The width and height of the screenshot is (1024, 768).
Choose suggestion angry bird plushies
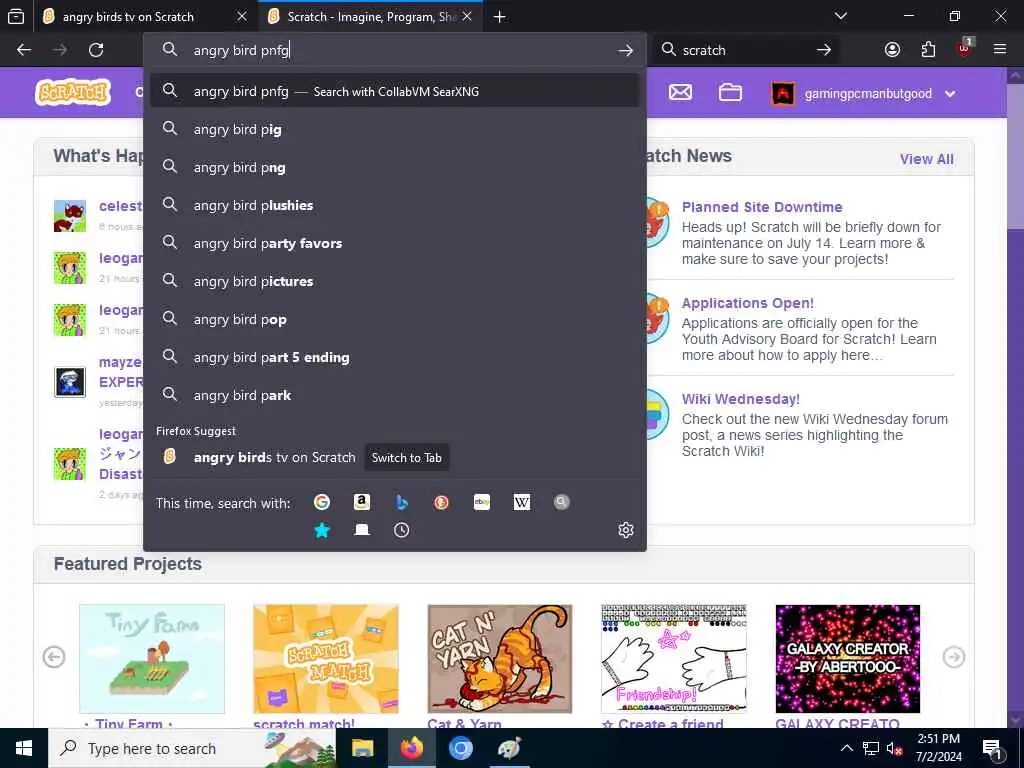pyautogui.click(x=394, y=205)
